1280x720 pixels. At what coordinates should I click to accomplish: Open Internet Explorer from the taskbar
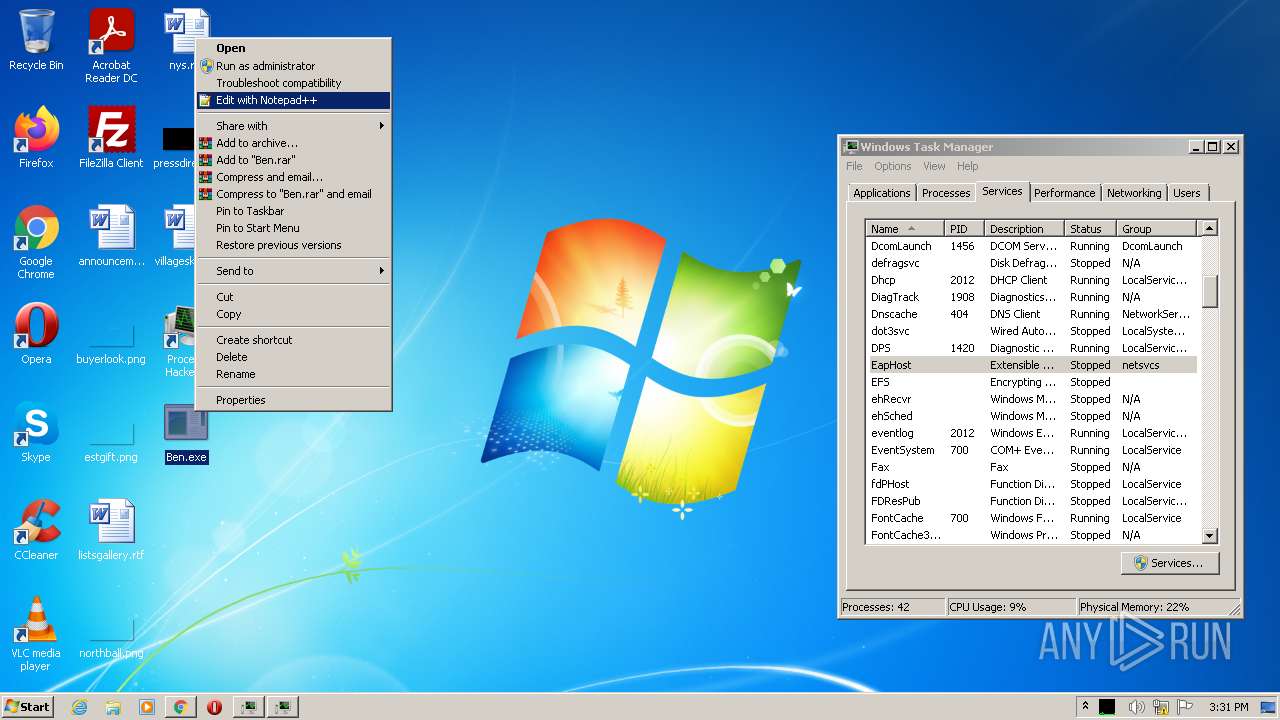[x=80, y=707]
